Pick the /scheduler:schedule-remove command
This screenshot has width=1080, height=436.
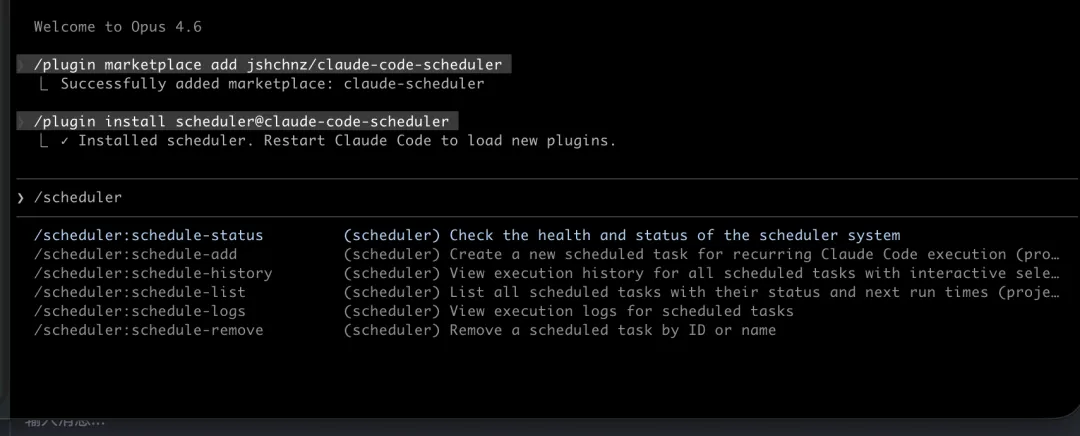pos(149,330)
